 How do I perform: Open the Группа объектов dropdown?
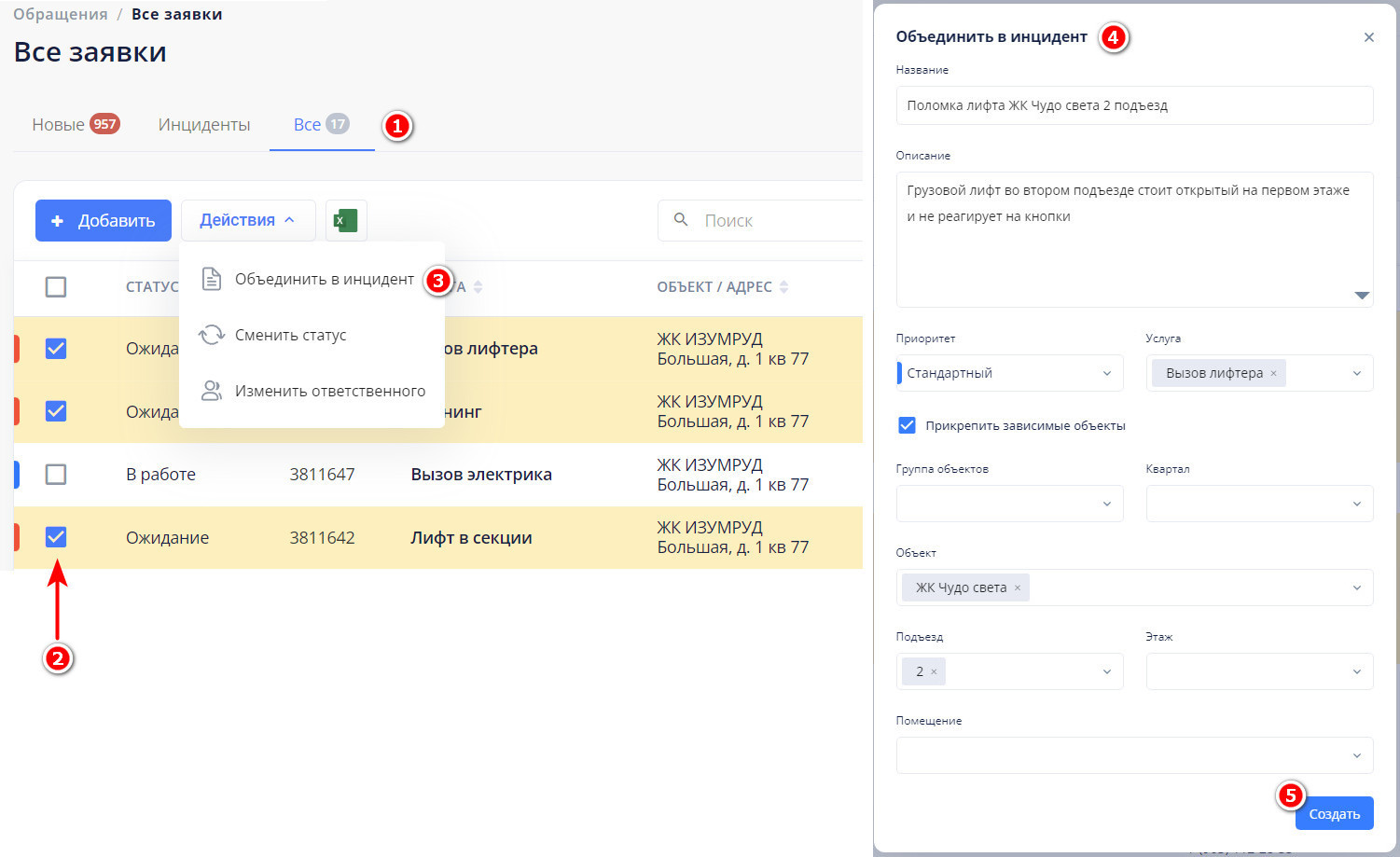[1010, 504]
